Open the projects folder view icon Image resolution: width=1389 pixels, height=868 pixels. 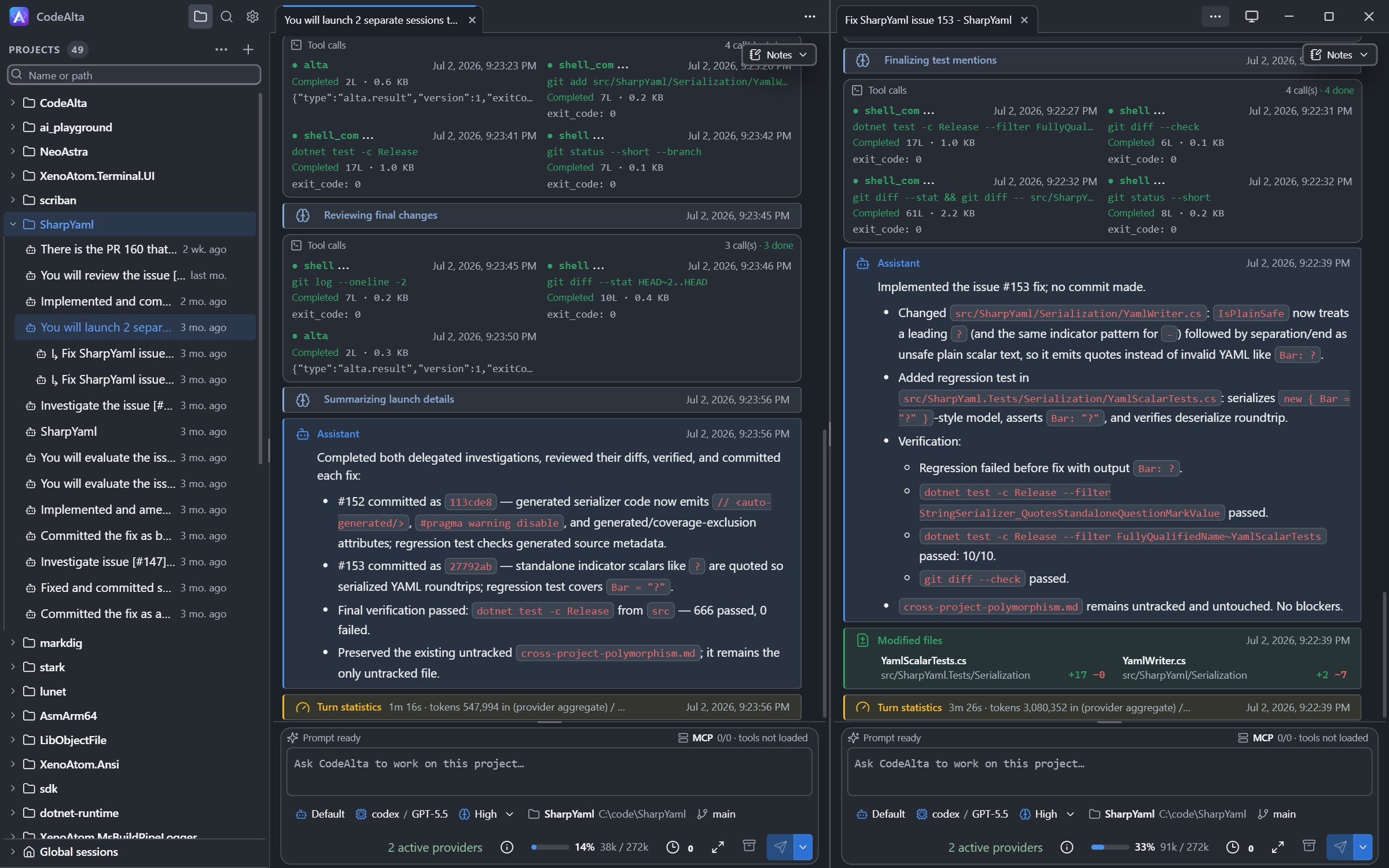coord(200,17)
